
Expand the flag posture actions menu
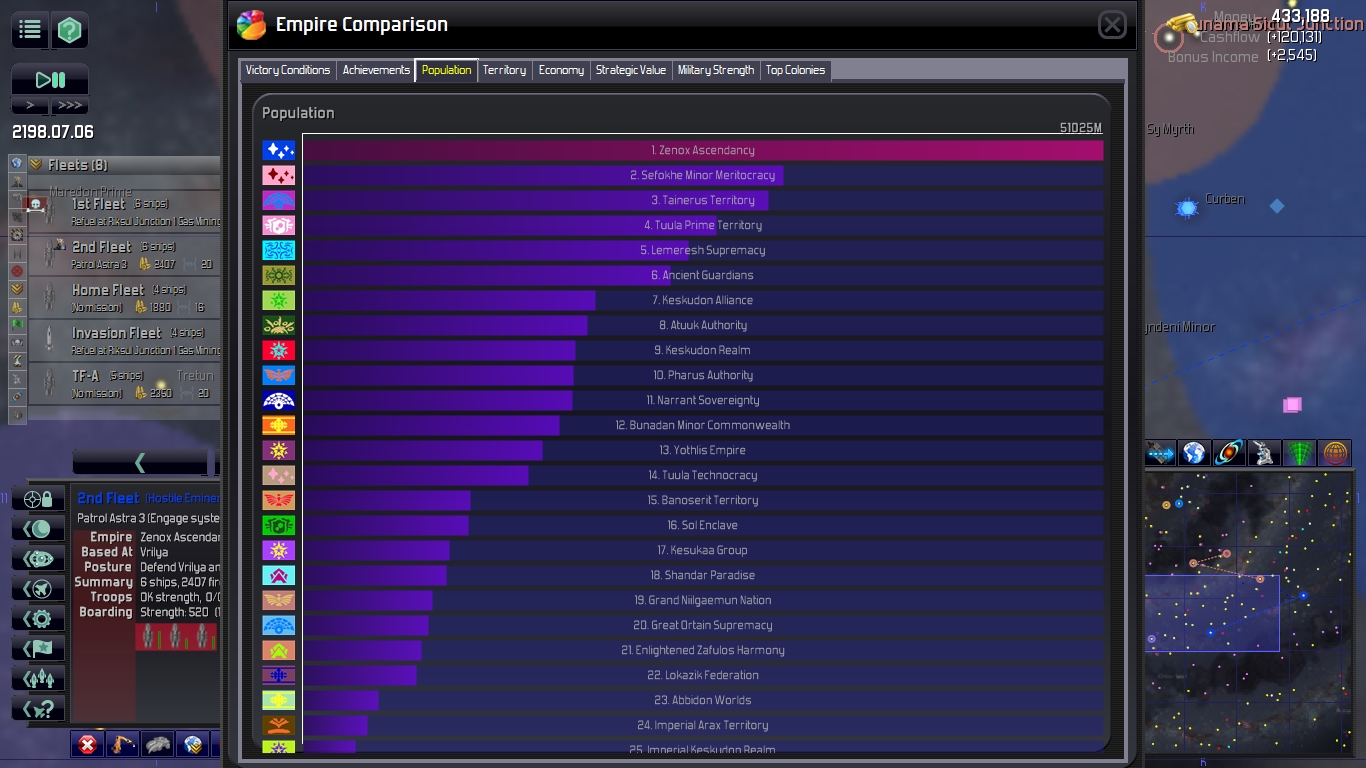point(39,648)
